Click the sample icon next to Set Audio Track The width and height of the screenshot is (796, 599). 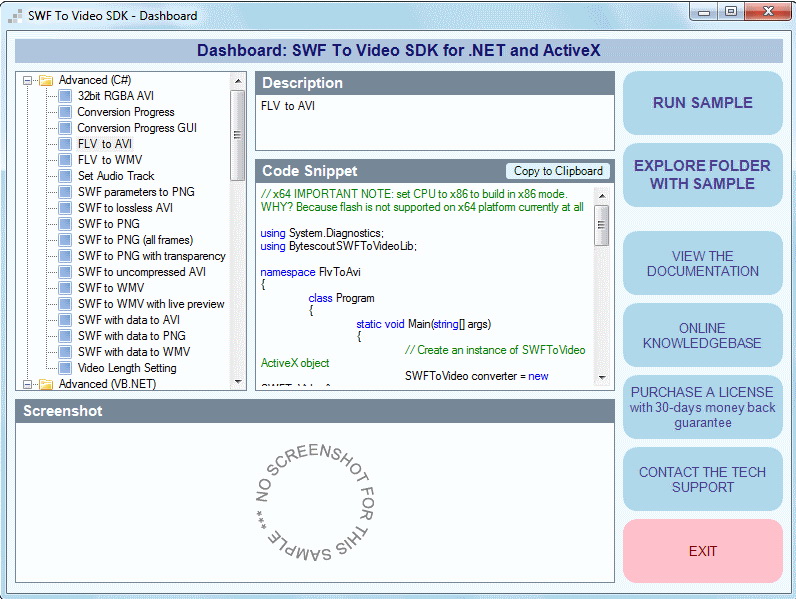[66, 176]
